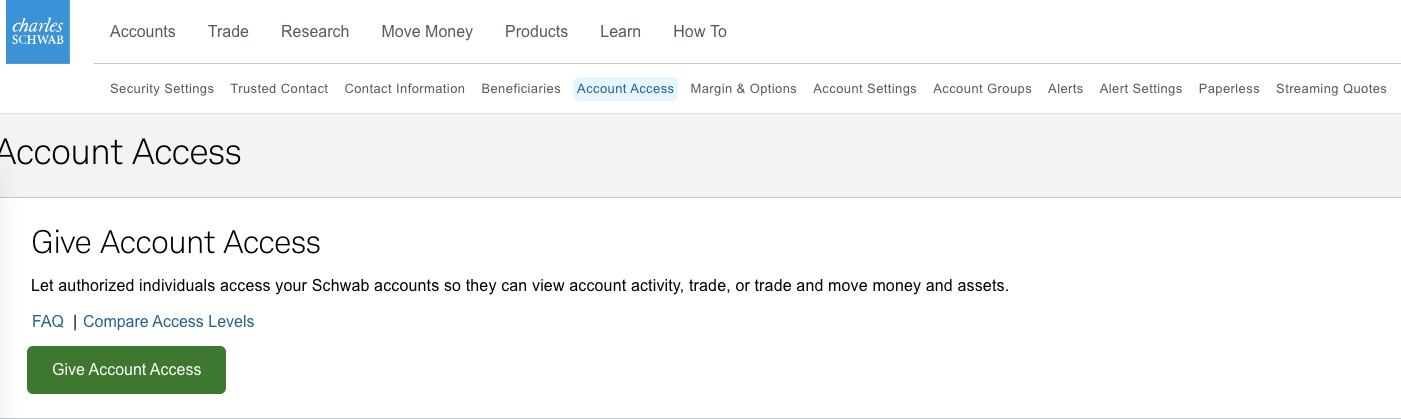Screen dimensions: 1401x419
Task: Go to Account Groups tab
Action: [982, 89]
